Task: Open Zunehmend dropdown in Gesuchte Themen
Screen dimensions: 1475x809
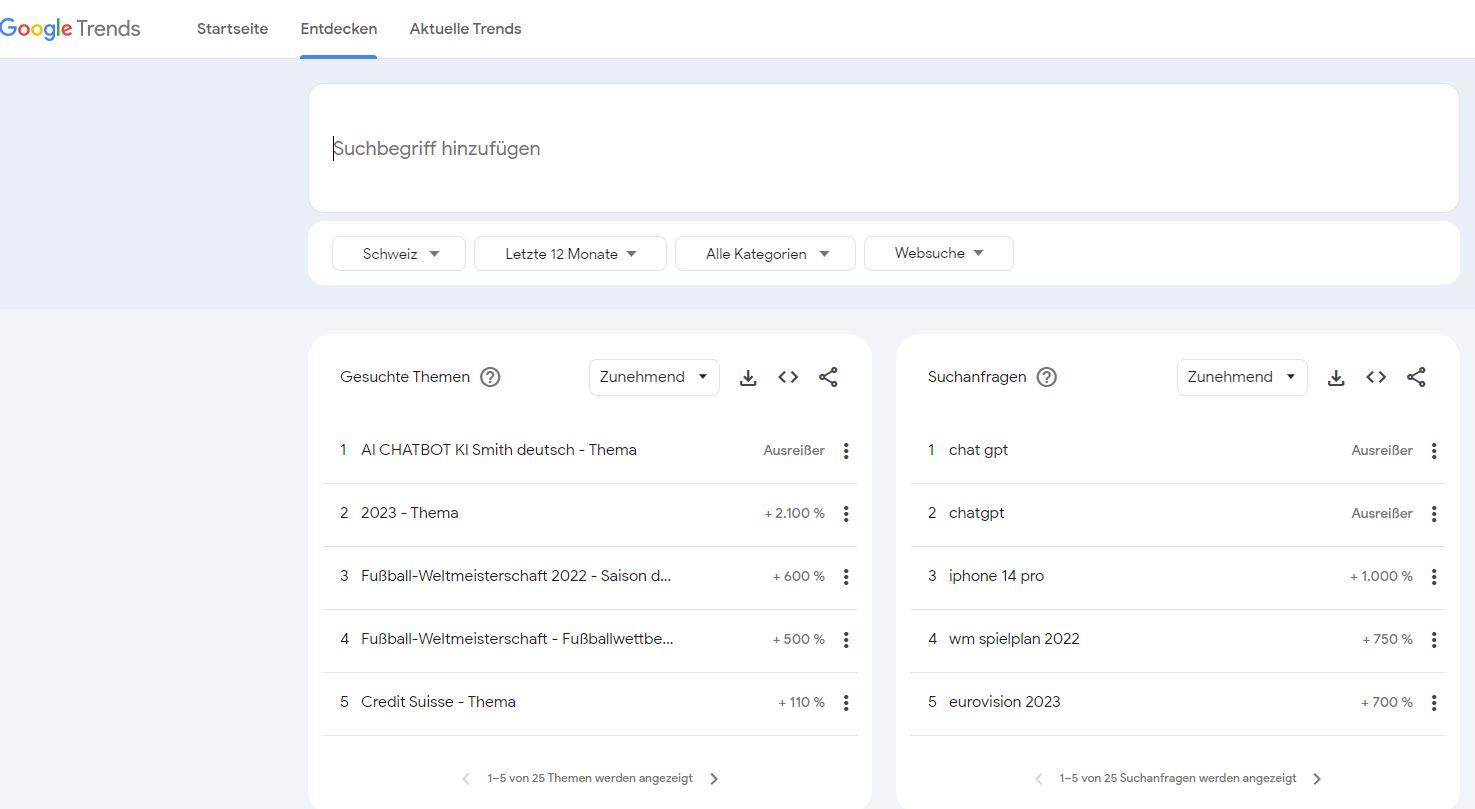Action: click(x=654, y=377)
